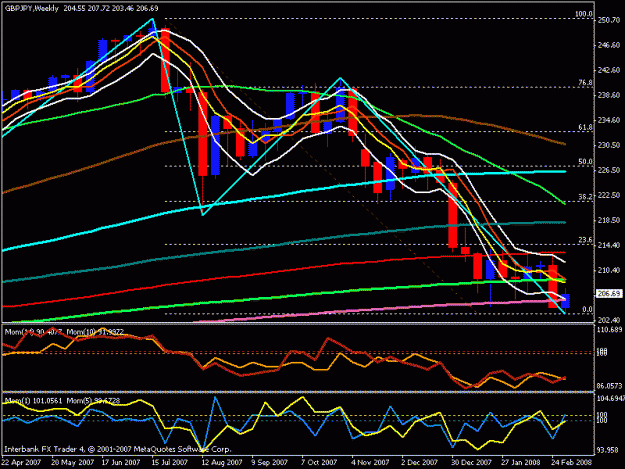625x469 pixels.
Task: Click the 202.40 price axis value
Action: (609, 320)
